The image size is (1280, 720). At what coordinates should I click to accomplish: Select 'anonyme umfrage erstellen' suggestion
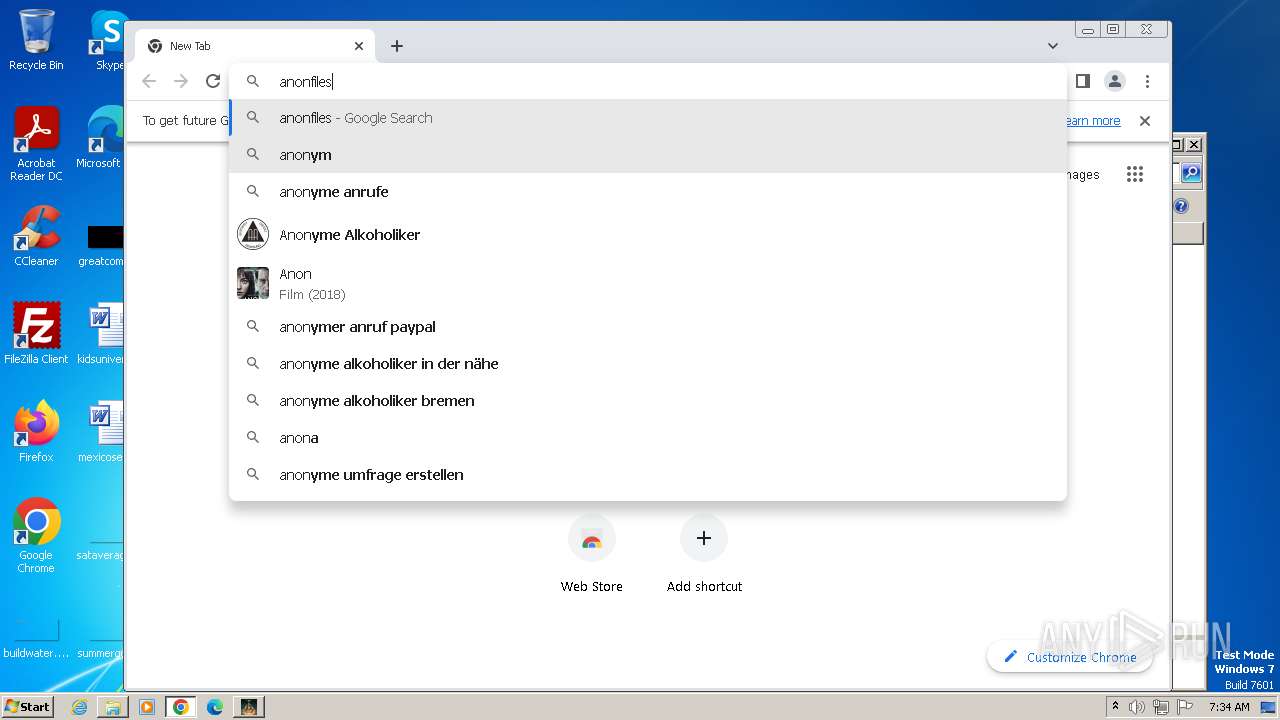(648, 475)
